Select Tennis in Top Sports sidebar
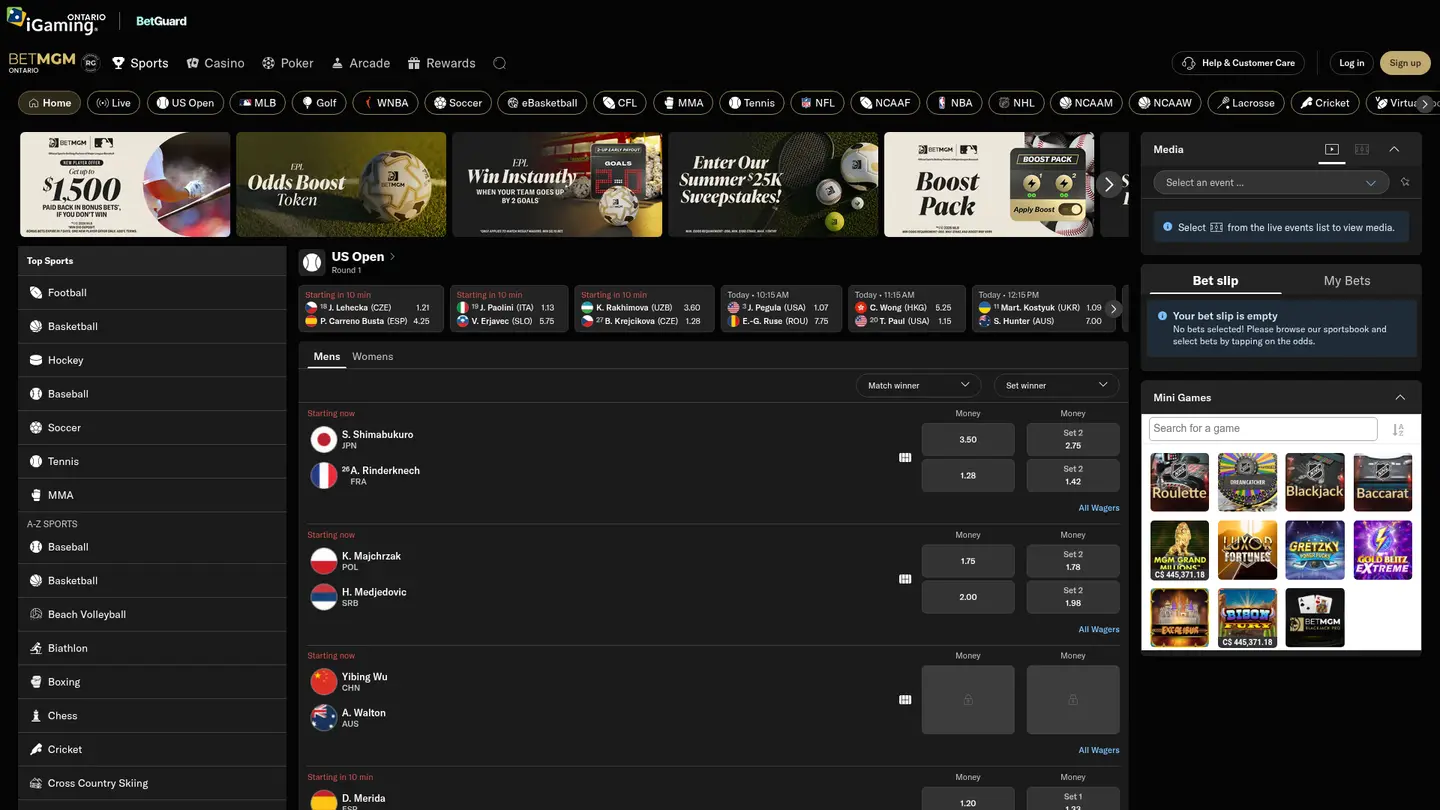This screenshot has height=810, width=1440. [x=152, y=461]
